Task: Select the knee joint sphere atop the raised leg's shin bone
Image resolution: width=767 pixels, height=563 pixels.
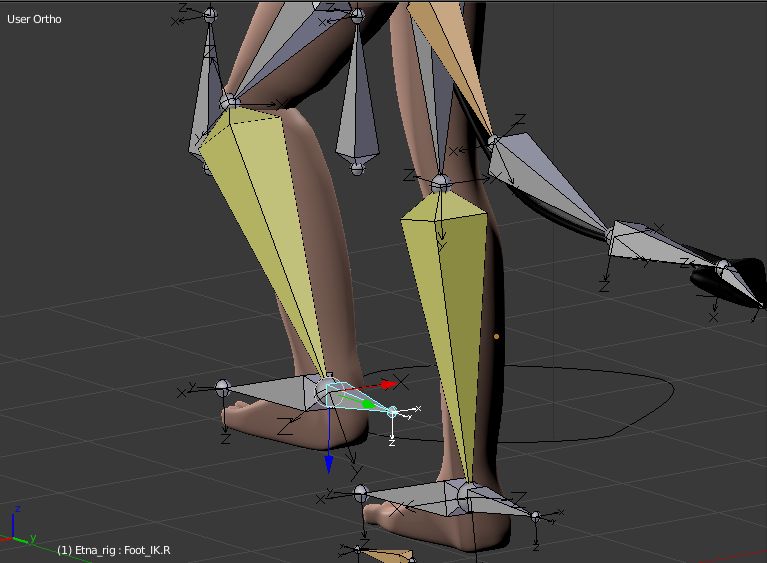Action: click(x=229, y=102)
